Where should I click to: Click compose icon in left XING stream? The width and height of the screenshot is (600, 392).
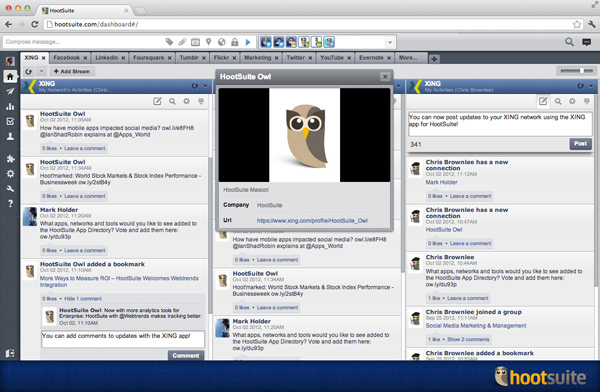coord(157,101)
